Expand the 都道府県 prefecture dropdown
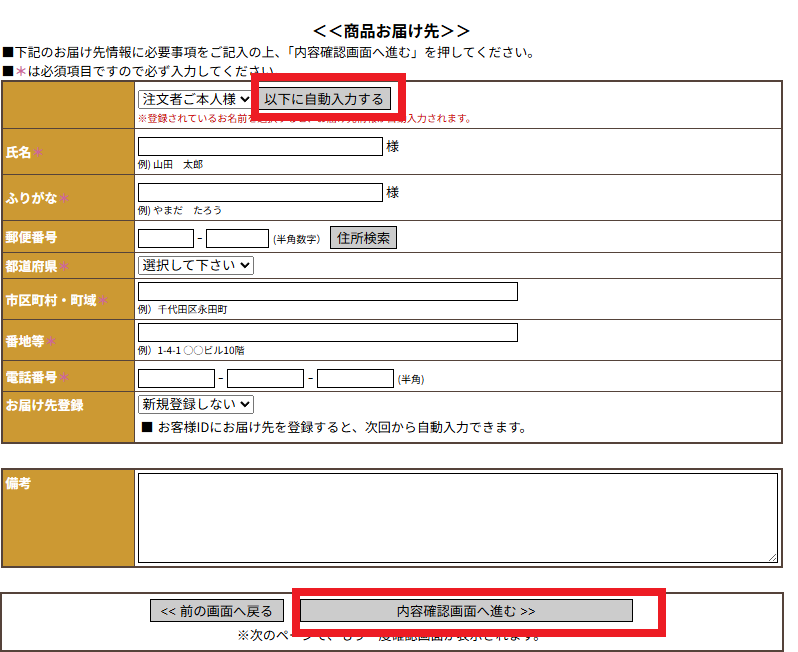798x652 pixels. click(196, 265)
